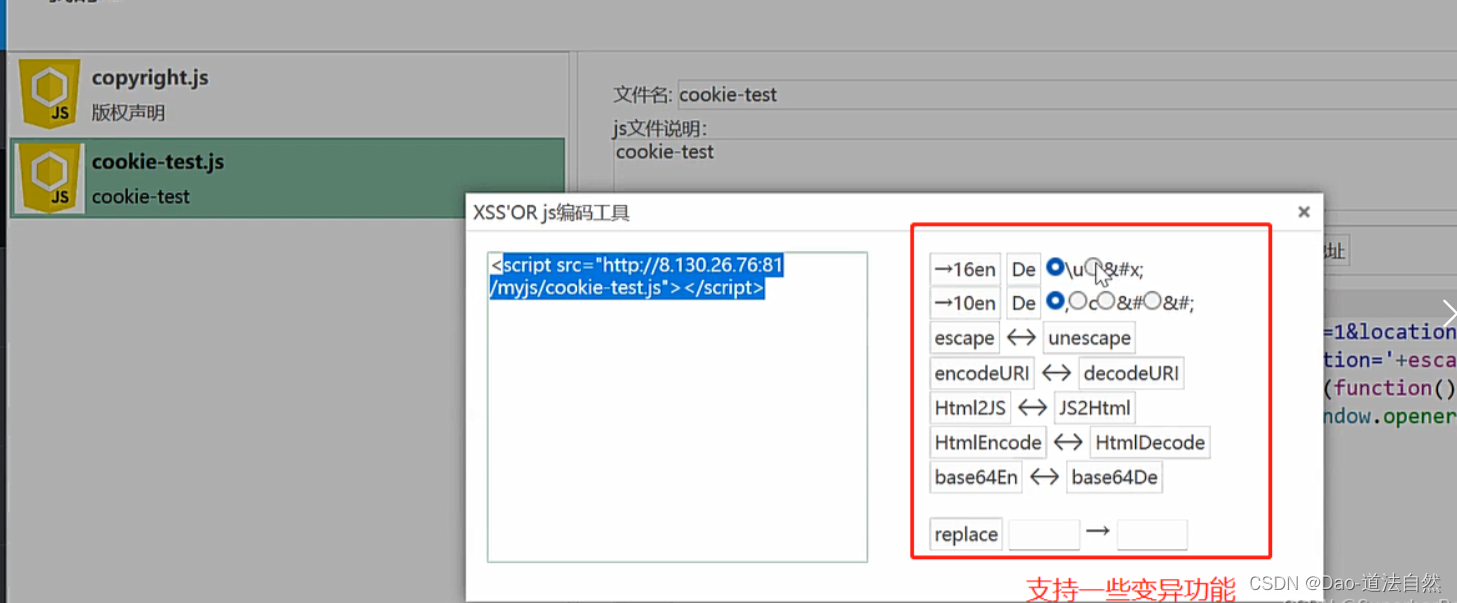Click the 版权声明 description text
This screenshot has height=603, width=1457.
128,113
